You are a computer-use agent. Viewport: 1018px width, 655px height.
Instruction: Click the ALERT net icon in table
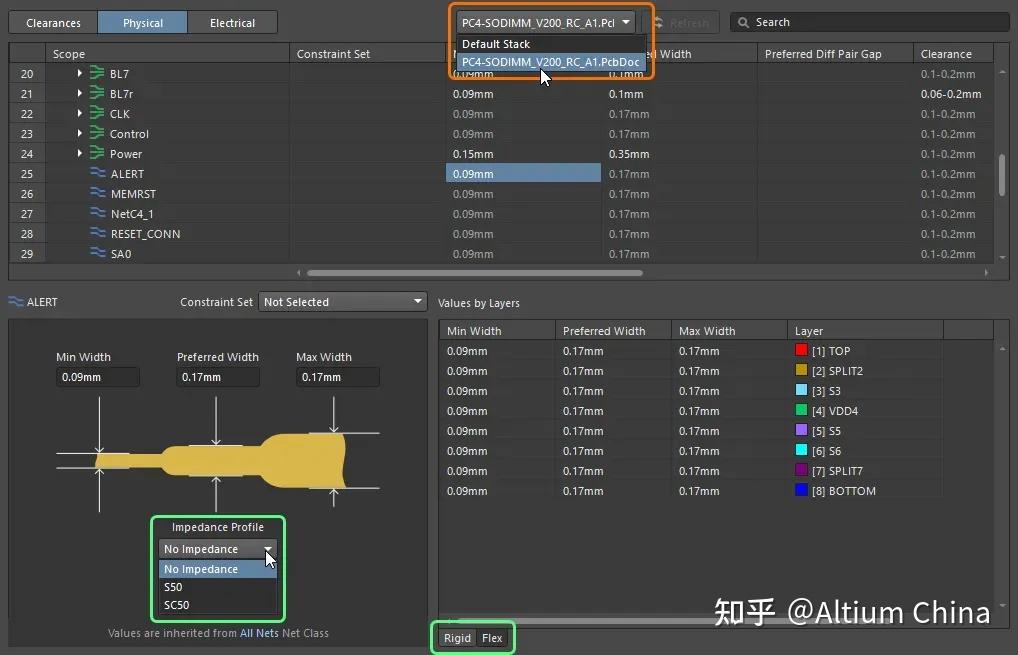[x=98, y=173]
